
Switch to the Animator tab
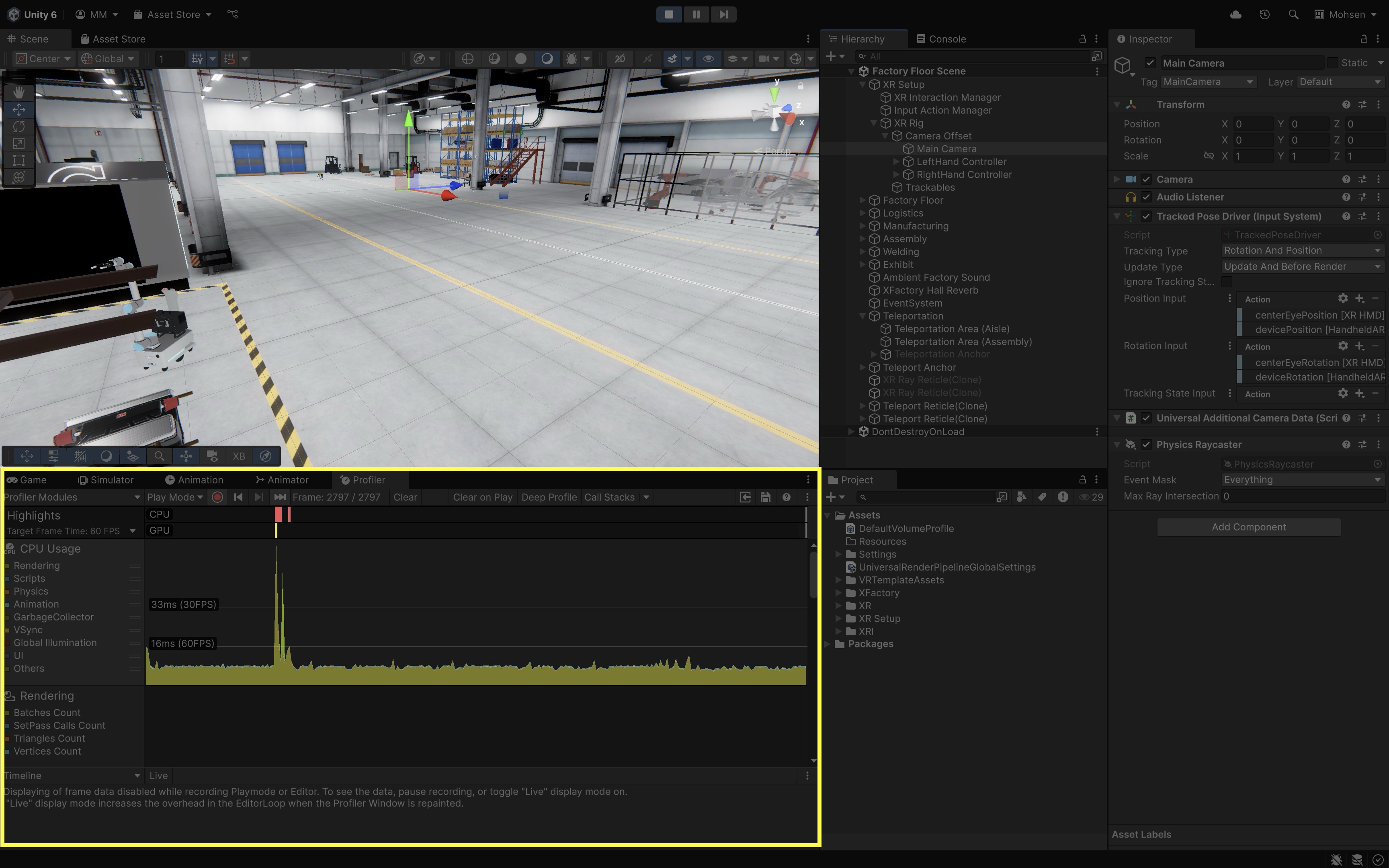[282, 480]
